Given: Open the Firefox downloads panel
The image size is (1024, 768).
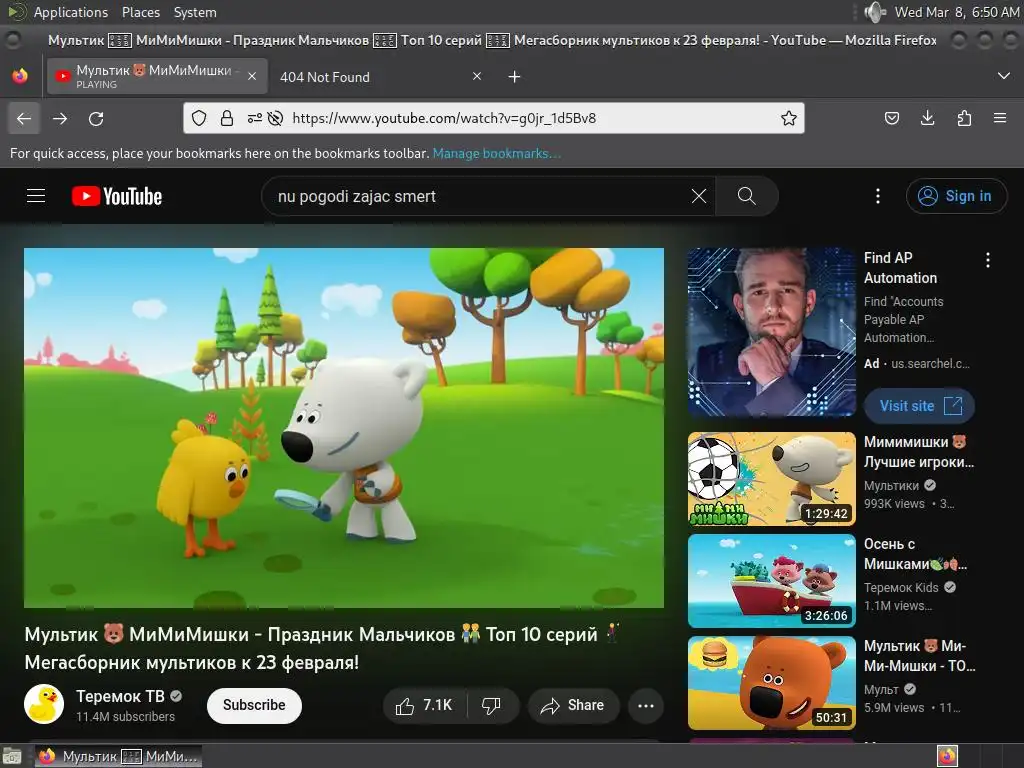Looking at the screenshot, I should tap(927, 118).
